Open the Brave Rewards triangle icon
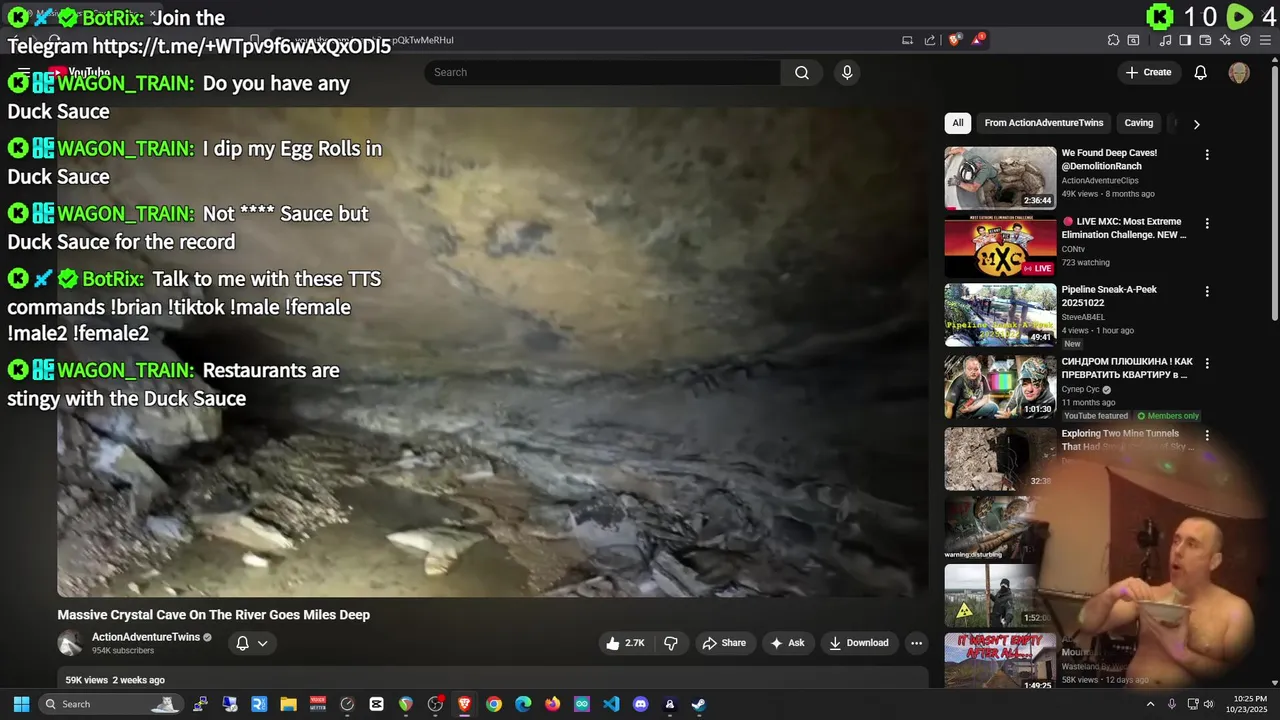 pos(978,40)
